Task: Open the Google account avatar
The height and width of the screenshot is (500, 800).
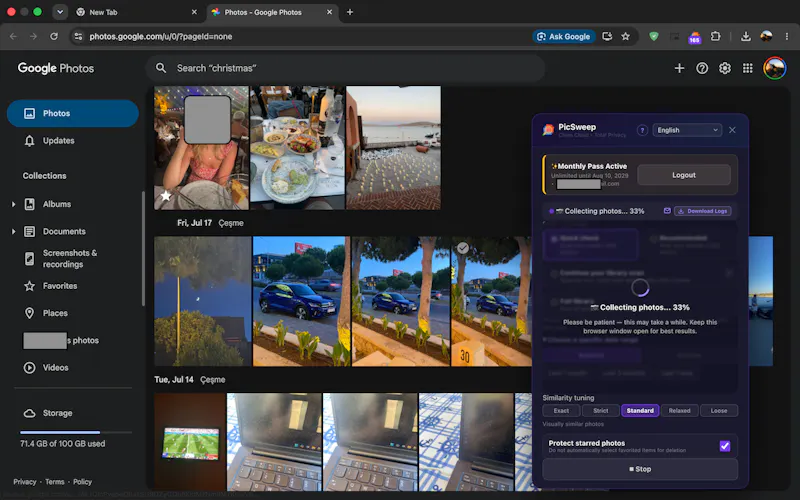Action: 774,68
